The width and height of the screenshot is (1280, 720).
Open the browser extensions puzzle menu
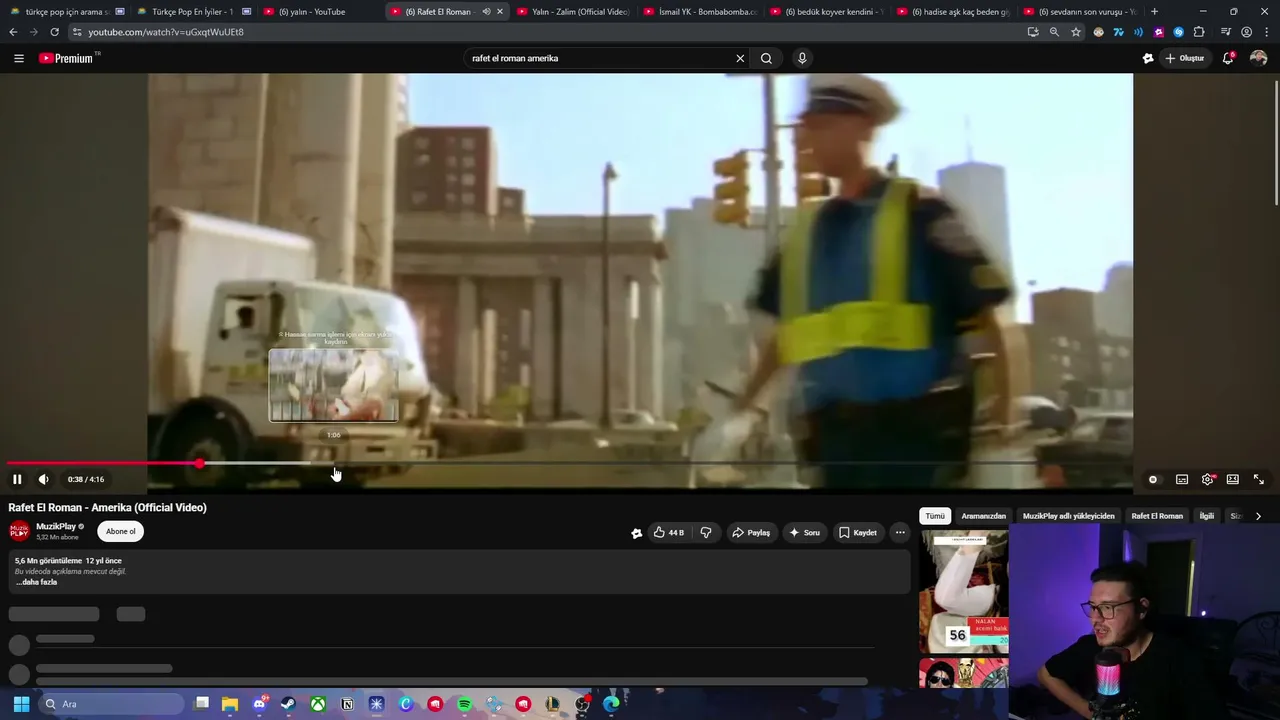pyautogui.click(x=1199, y=32)
